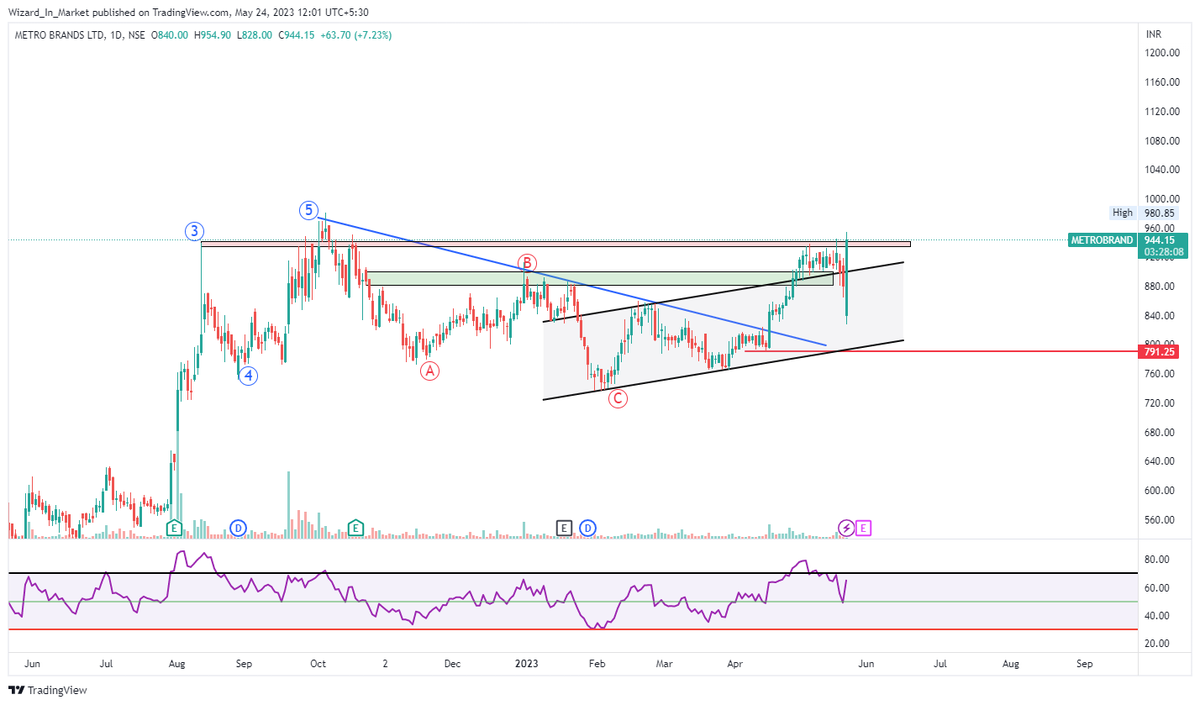This screenshot has width=1200, height=705.
Task: Click the 980.85 high price value
Action: [x=1159, y=213]
